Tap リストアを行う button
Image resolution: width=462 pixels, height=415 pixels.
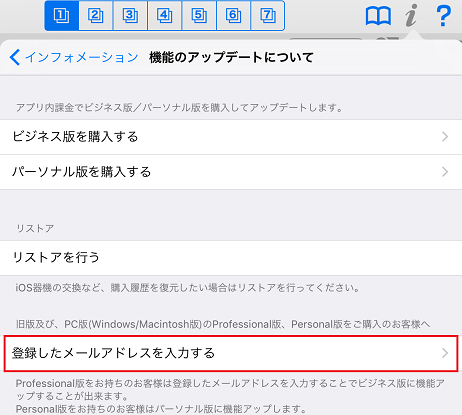[x=231, y=258]
